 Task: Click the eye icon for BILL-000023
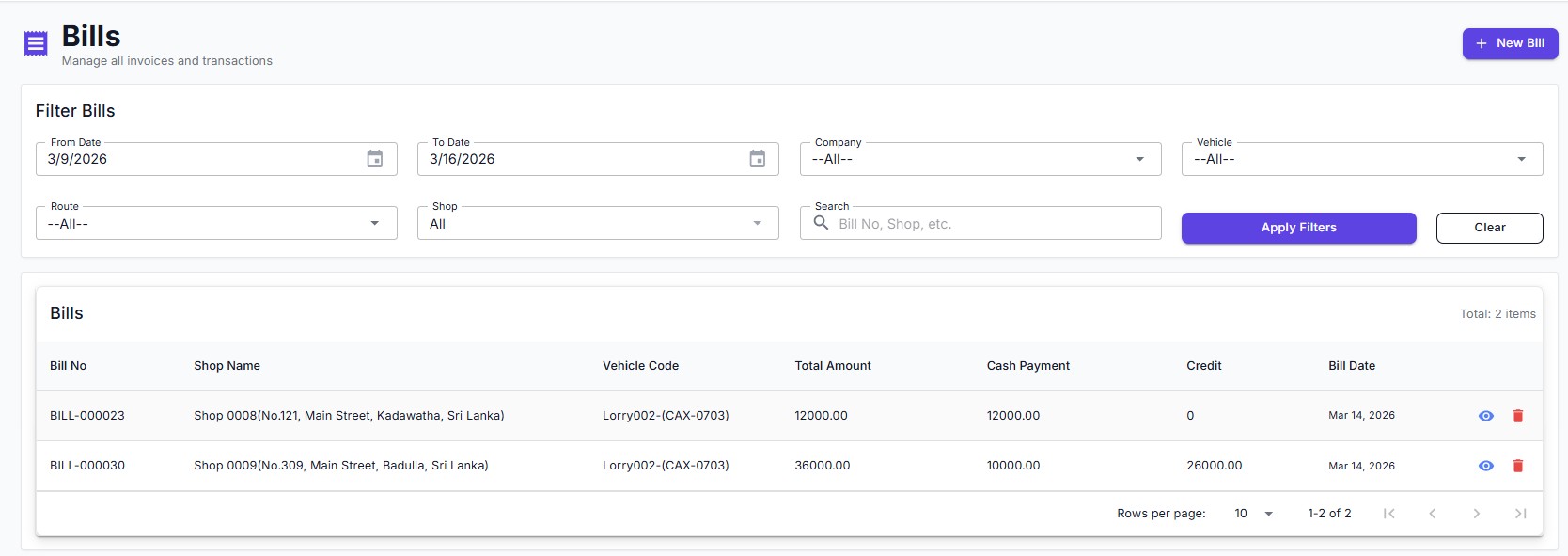[x=1485, y=416]
